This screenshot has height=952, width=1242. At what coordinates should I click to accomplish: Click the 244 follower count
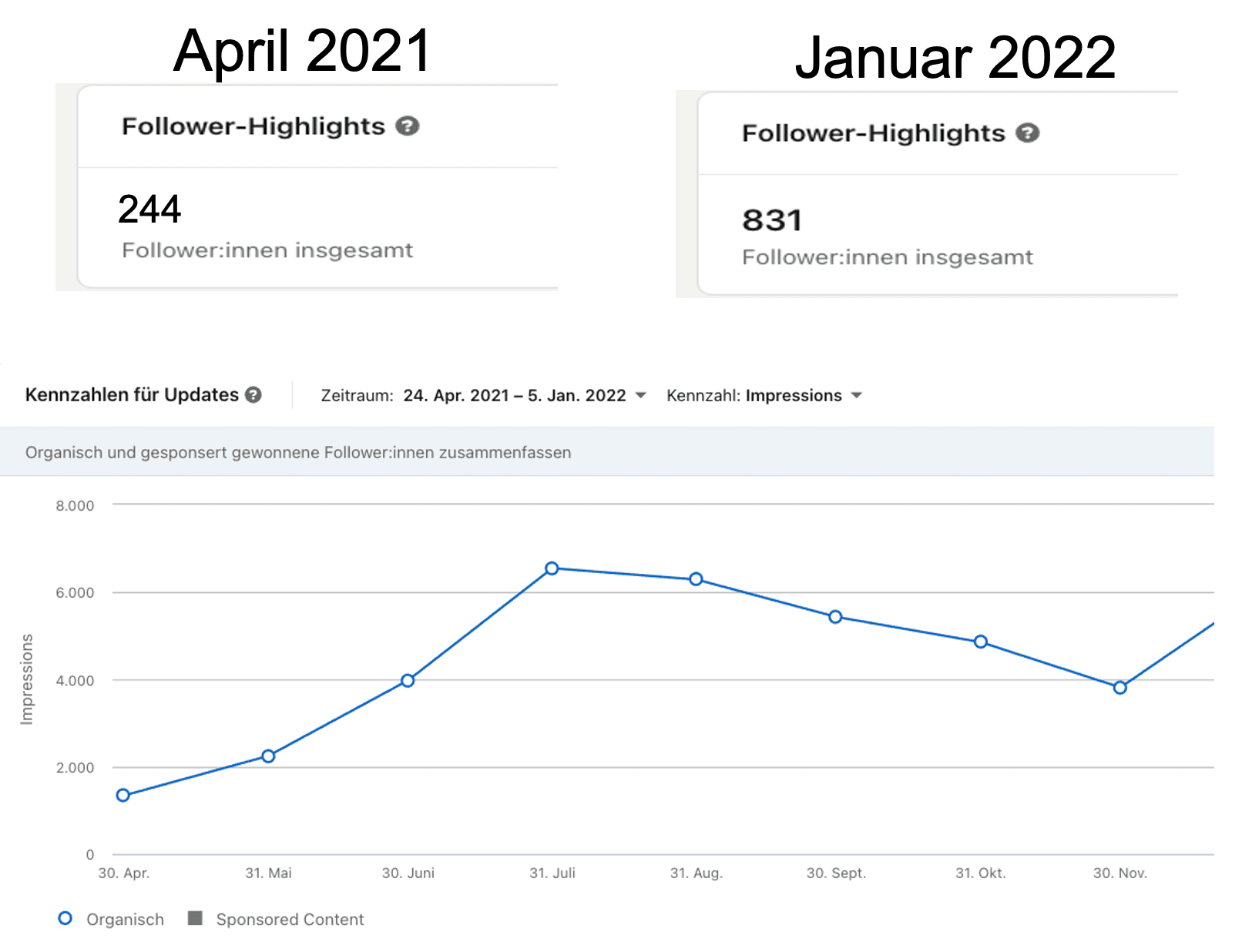(149, 210)
